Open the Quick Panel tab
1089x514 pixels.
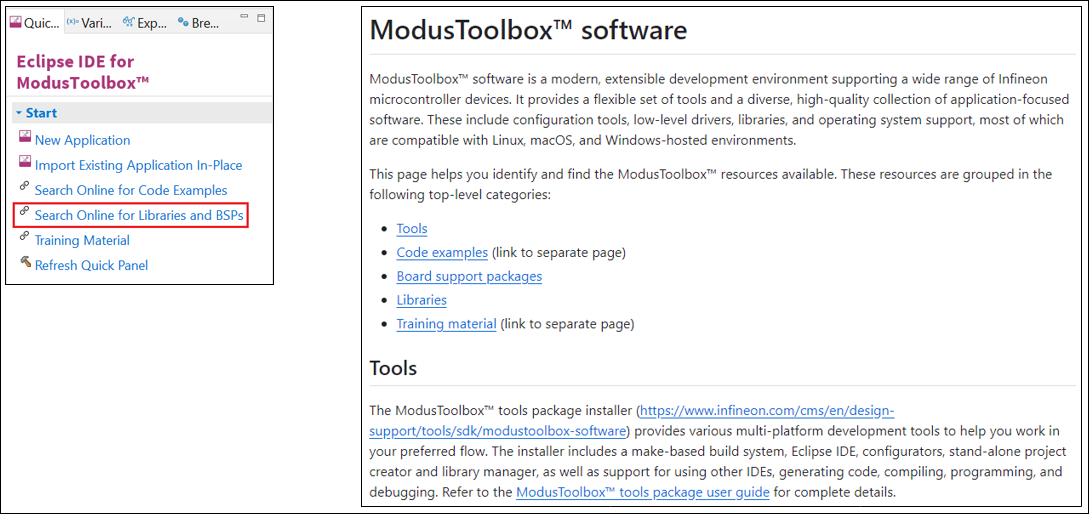[x=35, y=22]
